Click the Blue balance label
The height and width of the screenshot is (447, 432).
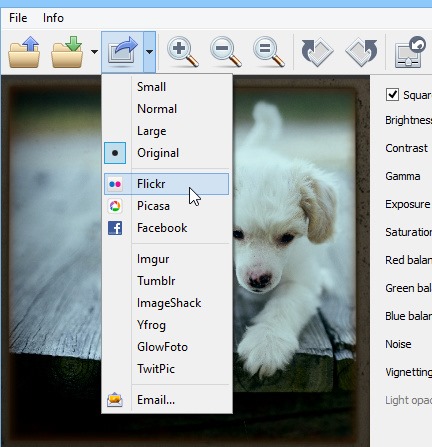point(409,316)
